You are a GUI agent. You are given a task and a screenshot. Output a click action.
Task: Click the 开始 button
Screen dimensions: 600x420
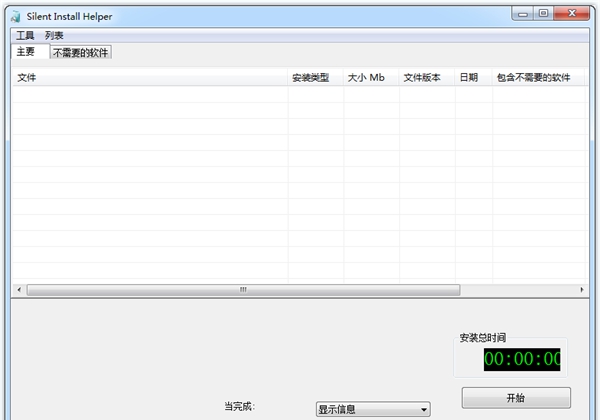tap(516, 398)
